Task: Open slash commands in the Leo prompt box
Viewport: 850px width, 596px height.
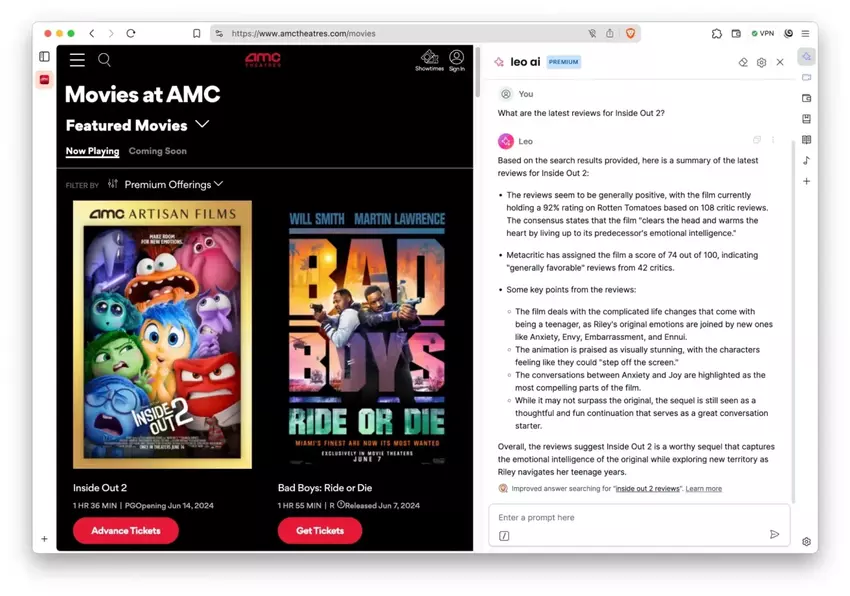Action: [x=505, y=537]
